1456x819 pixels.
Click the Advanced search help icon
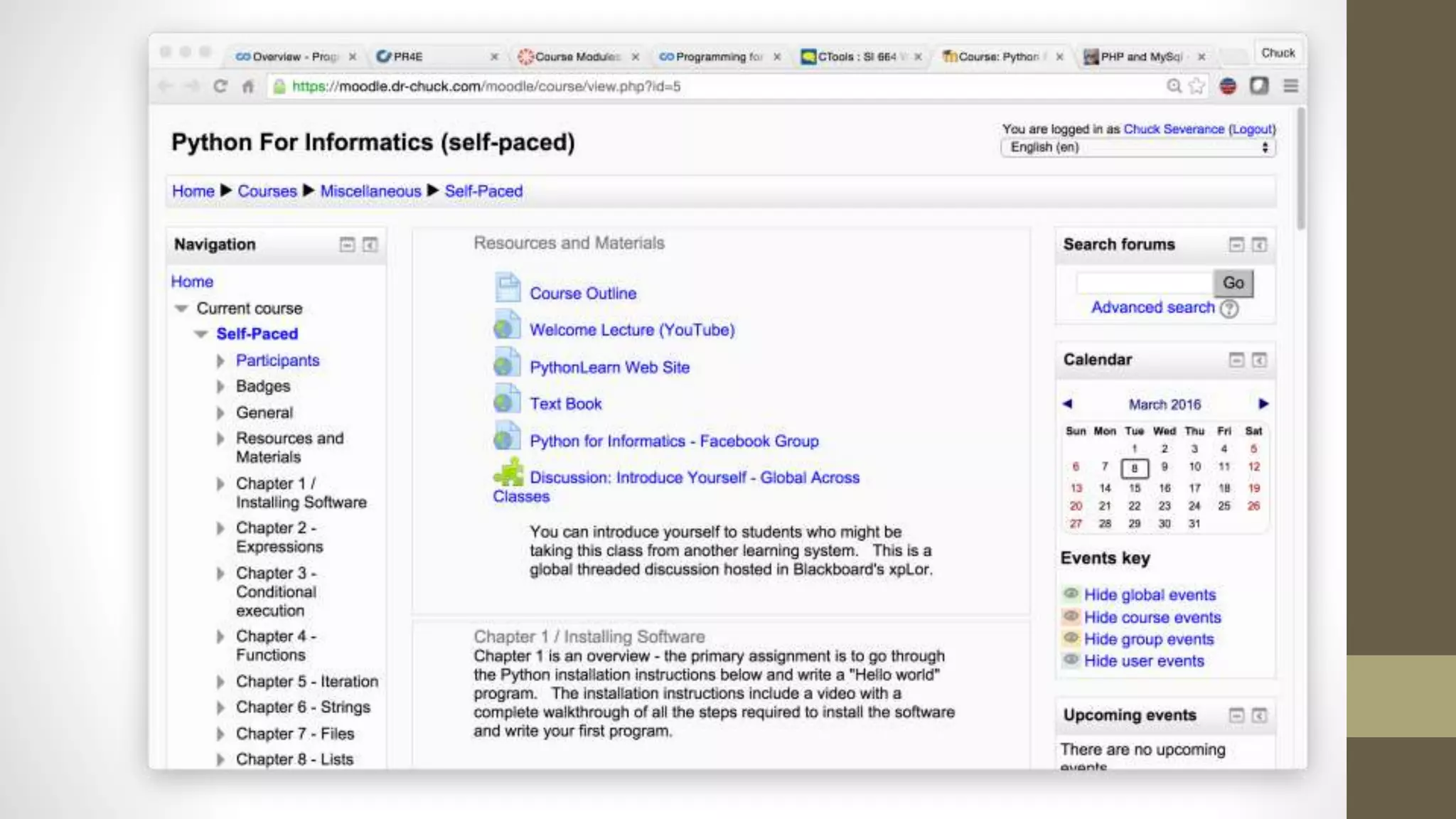pyautogui.click(x=1229, y=309)
